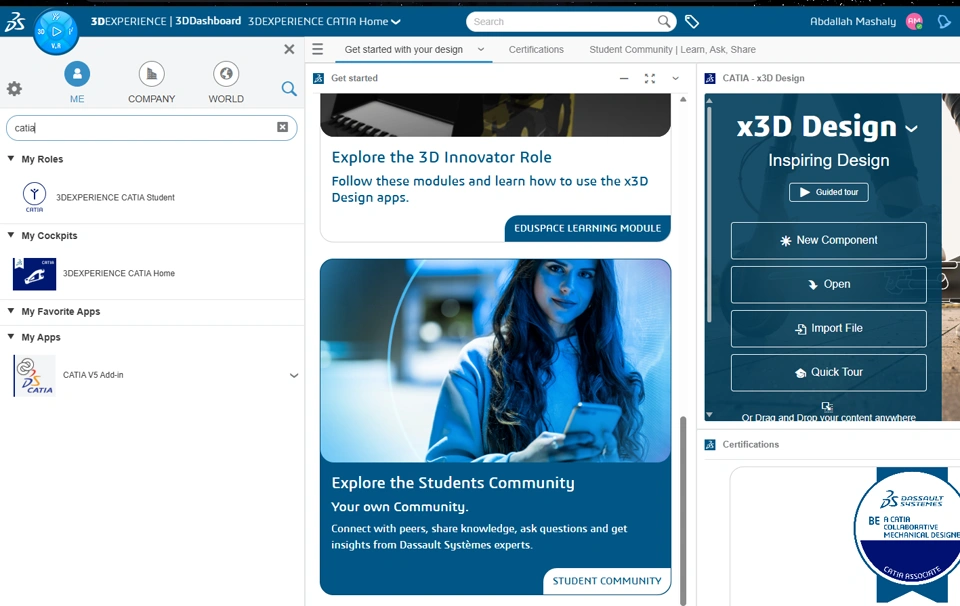Open the user avatar profile icon
Viewport: 960px width, 606px height.
(914, 21)
